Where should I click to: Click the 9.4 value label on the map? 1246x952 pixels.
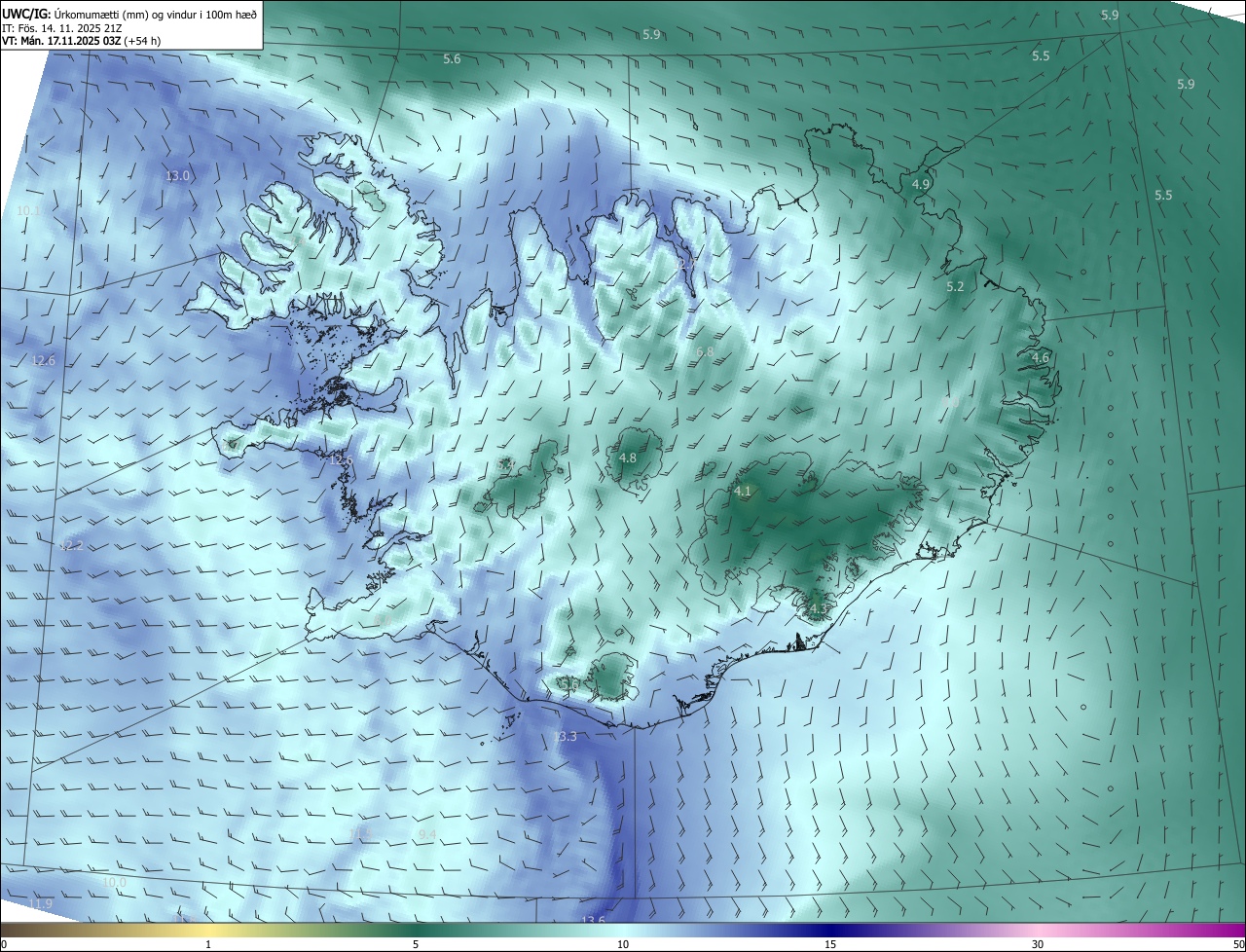pos(426,835)
